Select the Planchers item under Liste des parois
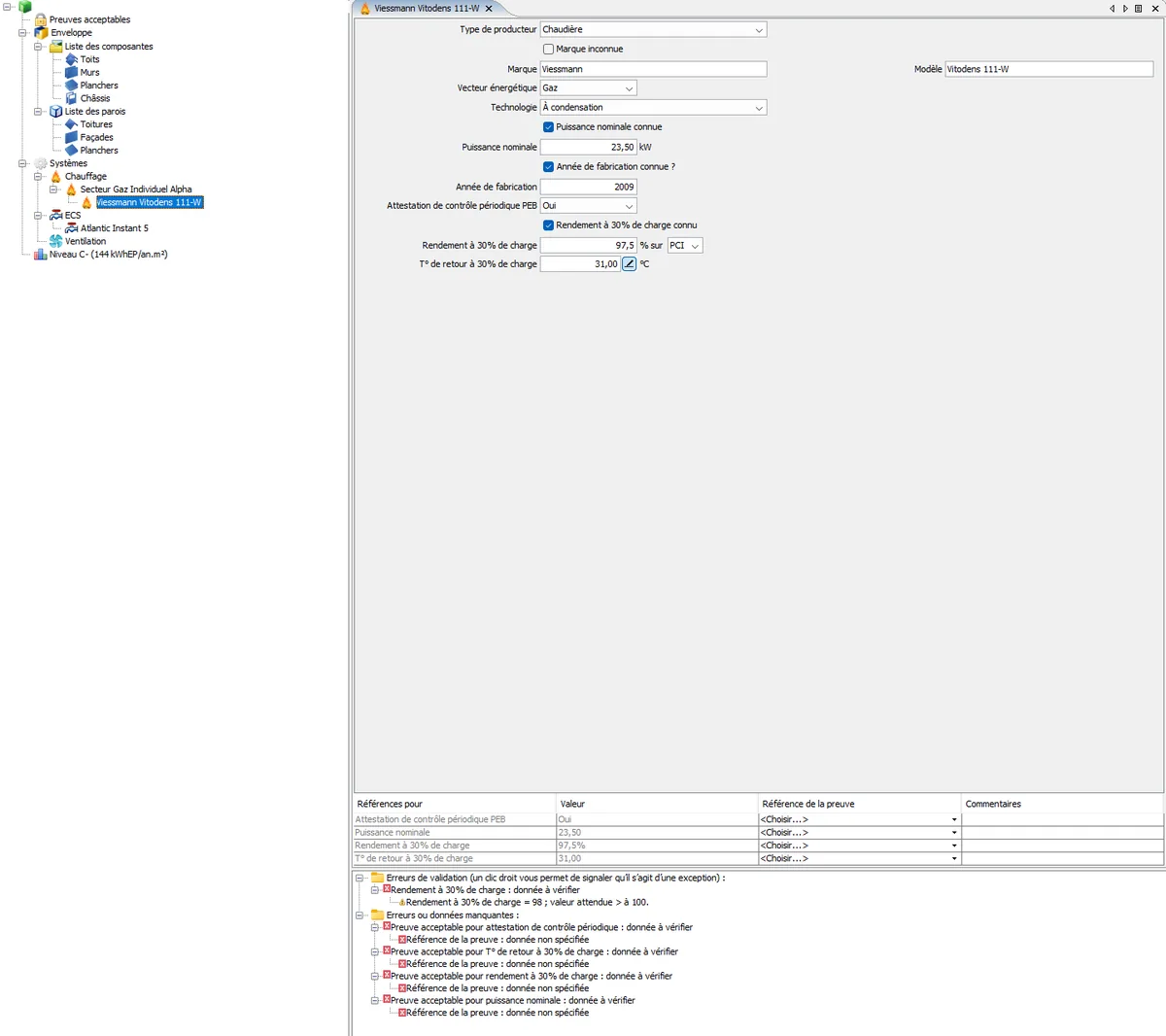 click(x=99, y=151)
